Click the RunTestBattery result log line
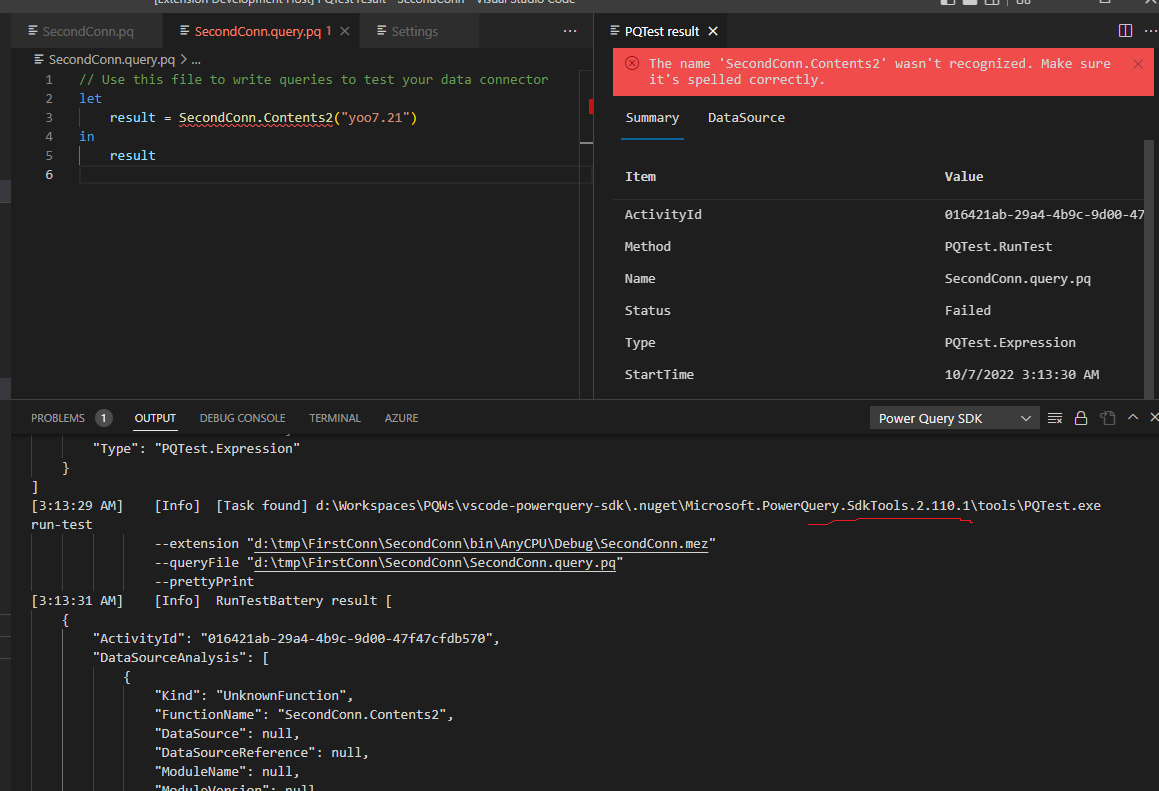The height and width of the screenshot is (791, 1159). [x=211, y=601]
